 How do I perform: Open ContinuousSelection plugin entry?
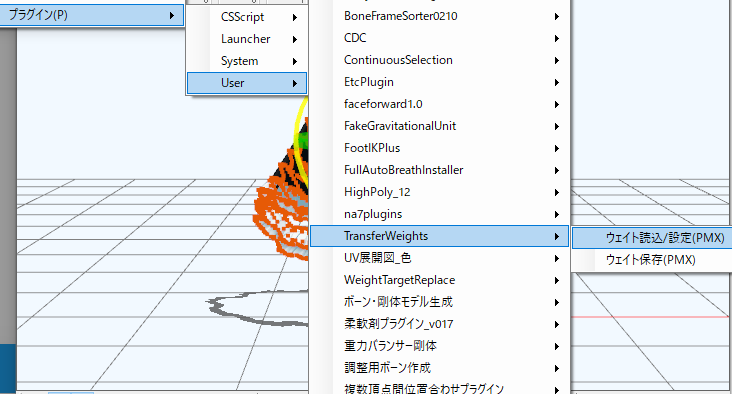point(439,60)
